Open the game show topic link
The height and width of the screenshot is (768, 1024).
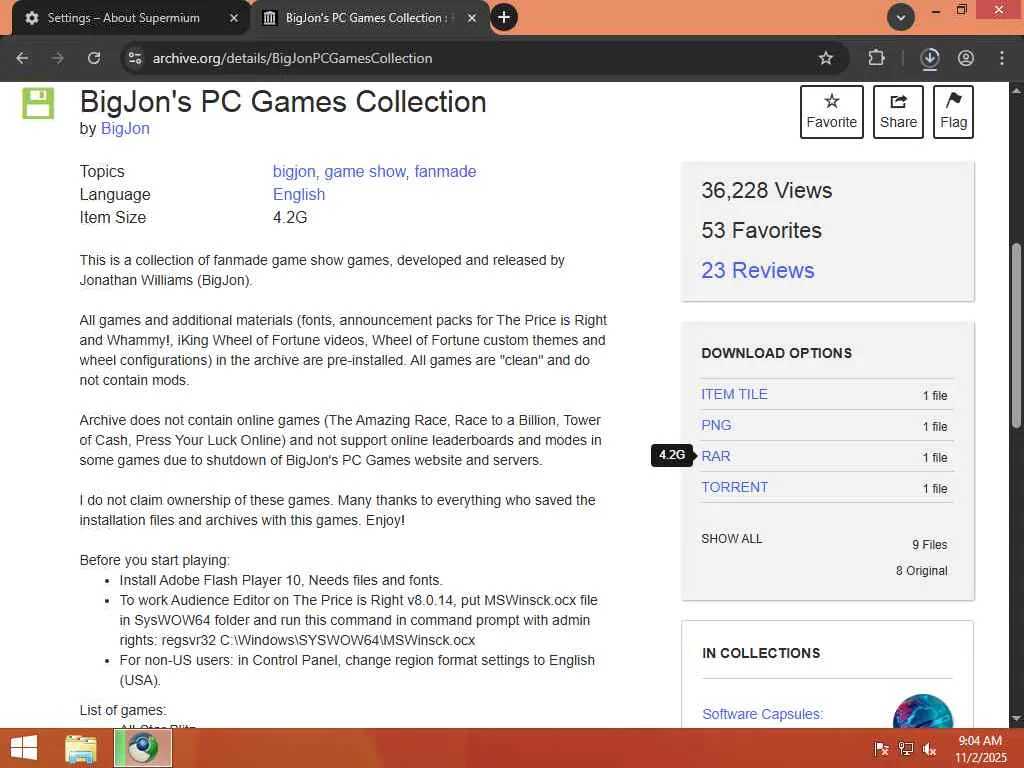[x=365, y=172]
